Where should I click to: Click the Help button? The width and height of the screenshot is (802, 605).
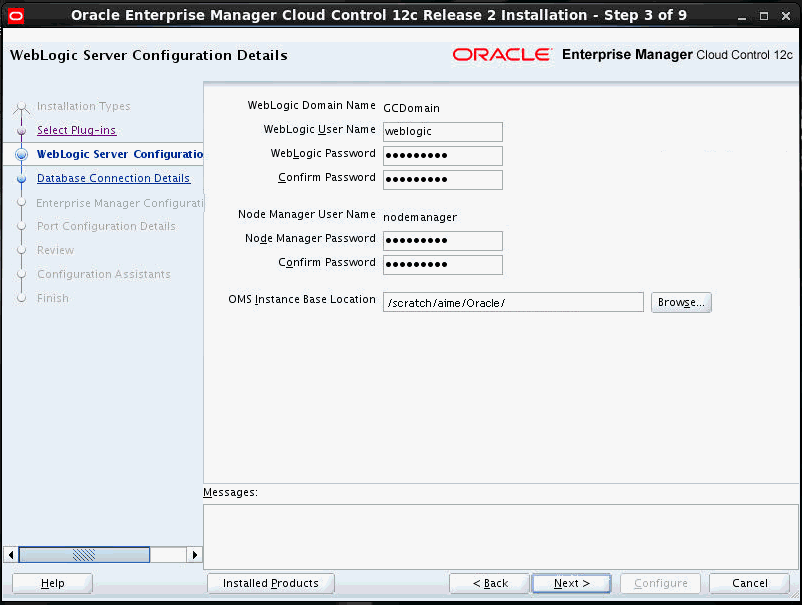click(52, 583)
